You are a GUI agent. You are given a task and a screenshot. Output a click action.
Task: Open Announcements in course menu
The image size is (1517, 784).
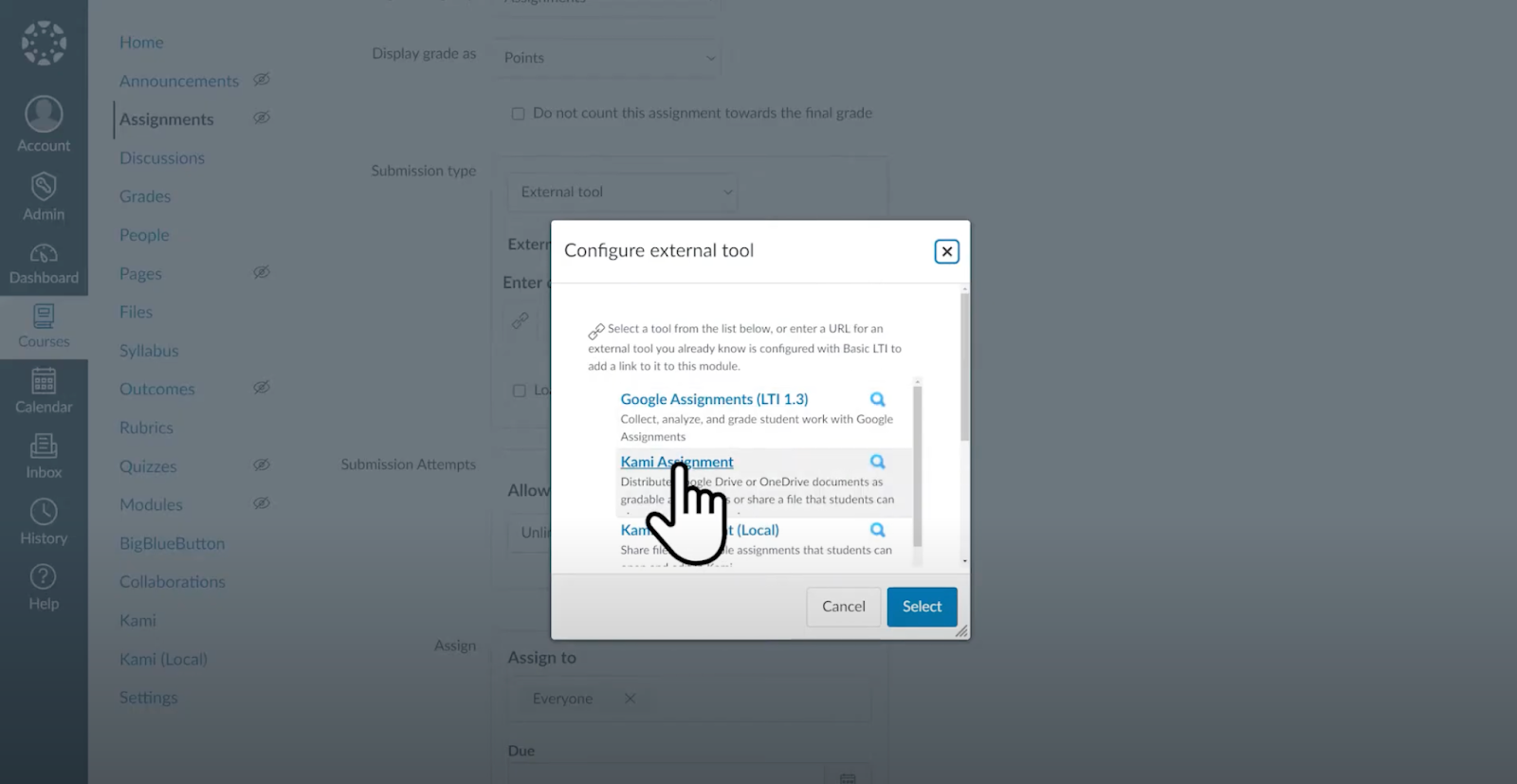[179, 82]
